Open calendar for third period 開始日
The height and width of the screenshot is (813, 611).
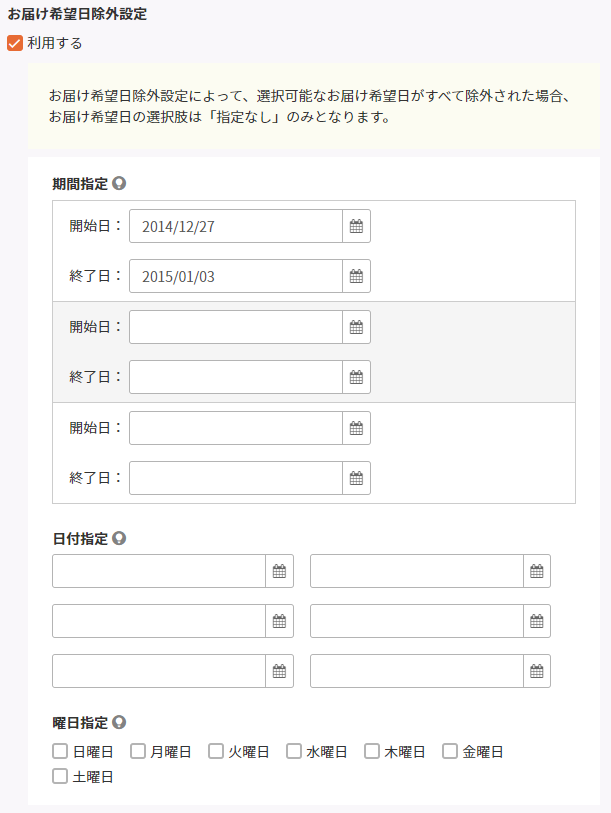coord(356,428)
